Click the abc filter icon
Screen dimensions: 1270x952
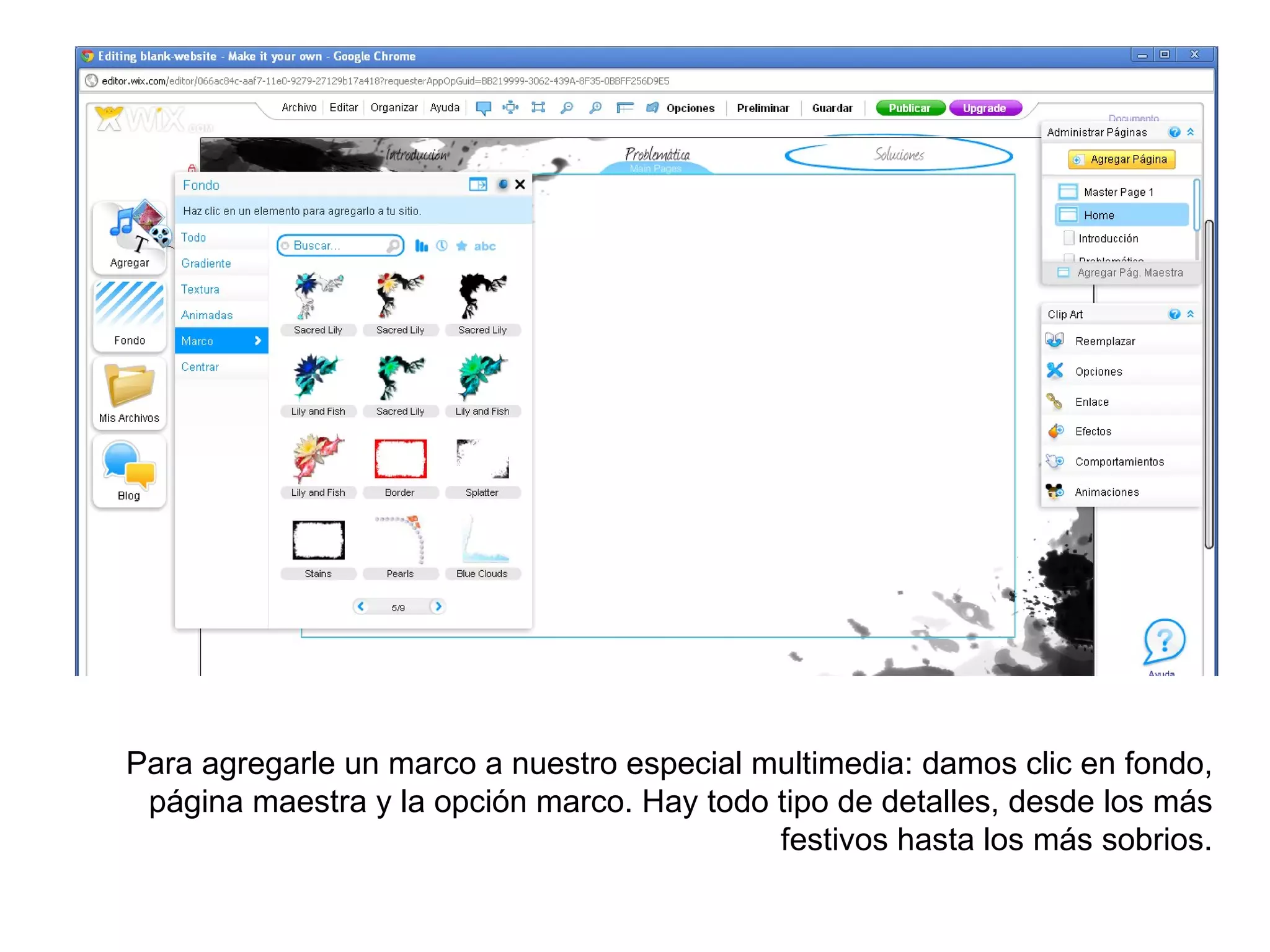(485, 247)
